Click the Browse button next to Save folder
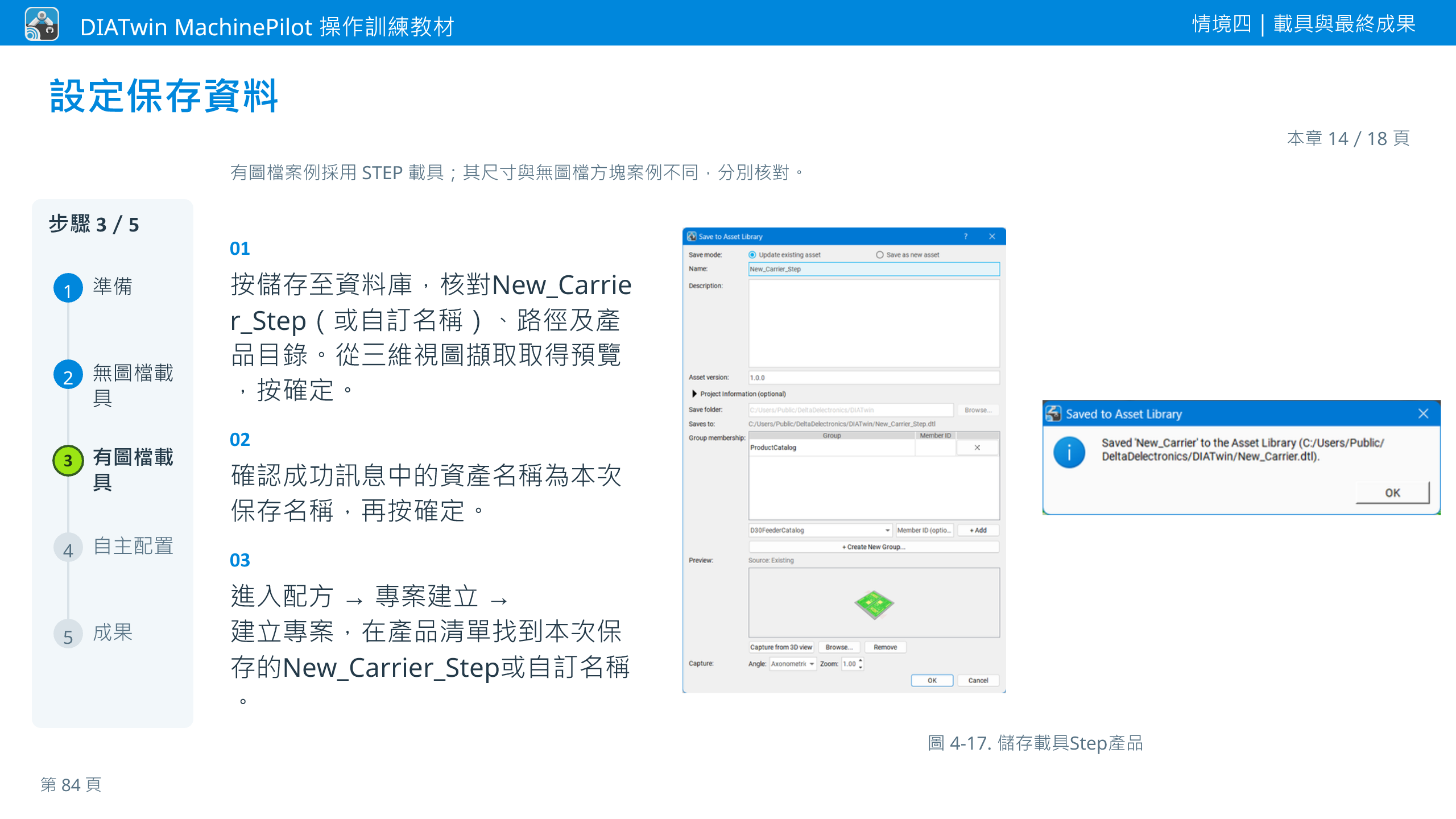Screen dimensions: 1456x819 pos(978,410)
